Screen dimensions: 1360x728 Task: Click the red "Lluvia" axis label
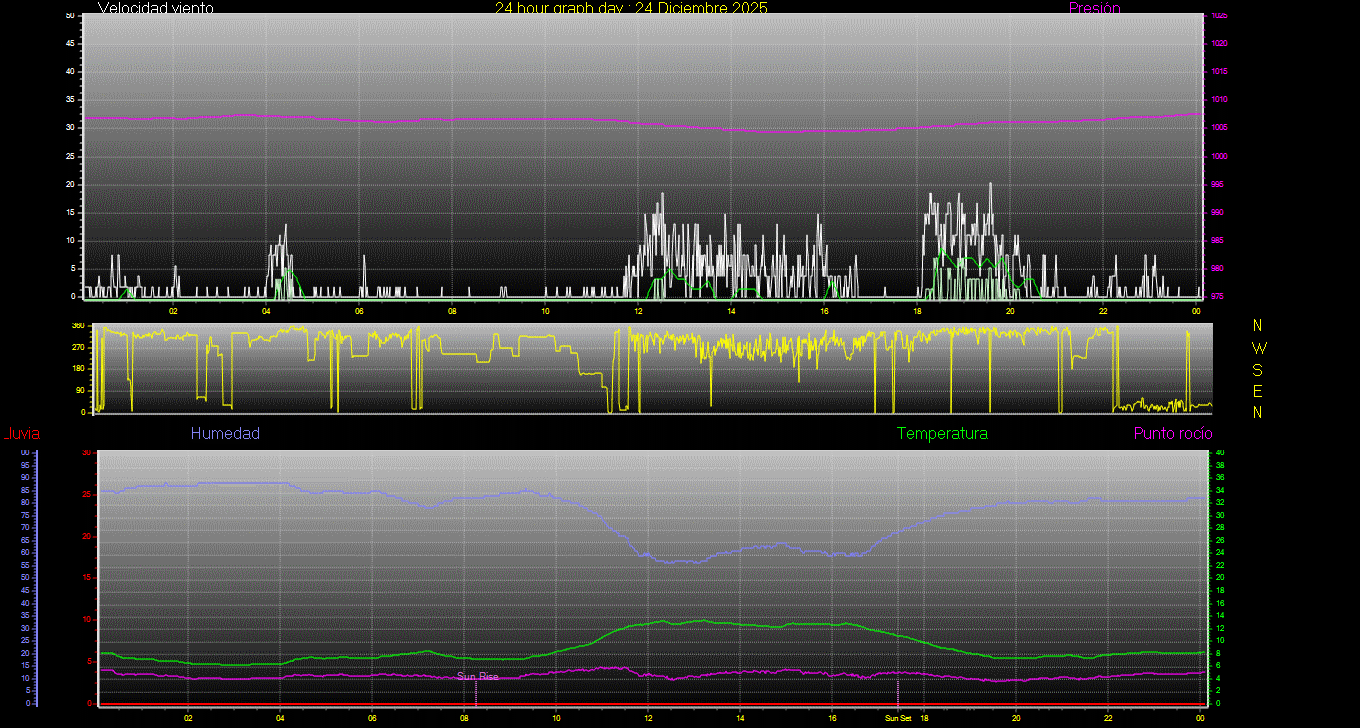click(21, 434)
